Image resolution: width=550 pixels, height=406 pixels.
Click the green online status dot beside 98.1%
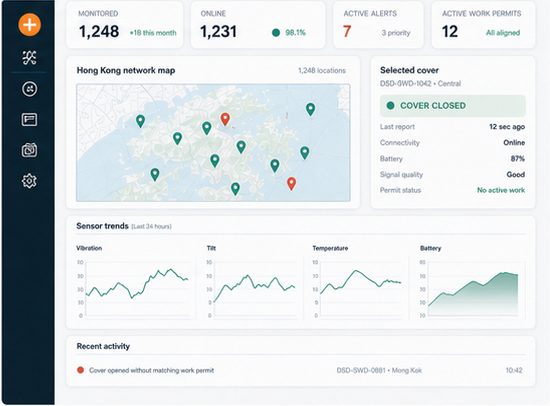click(x=276, y=33)
